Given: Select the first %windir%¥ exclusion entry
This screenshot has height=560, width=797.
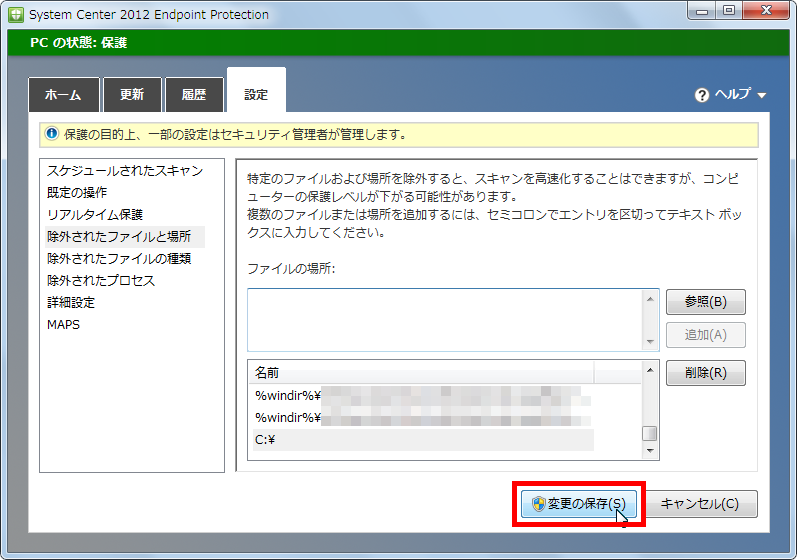Looking at the screenshot, I should click(423, 395).
